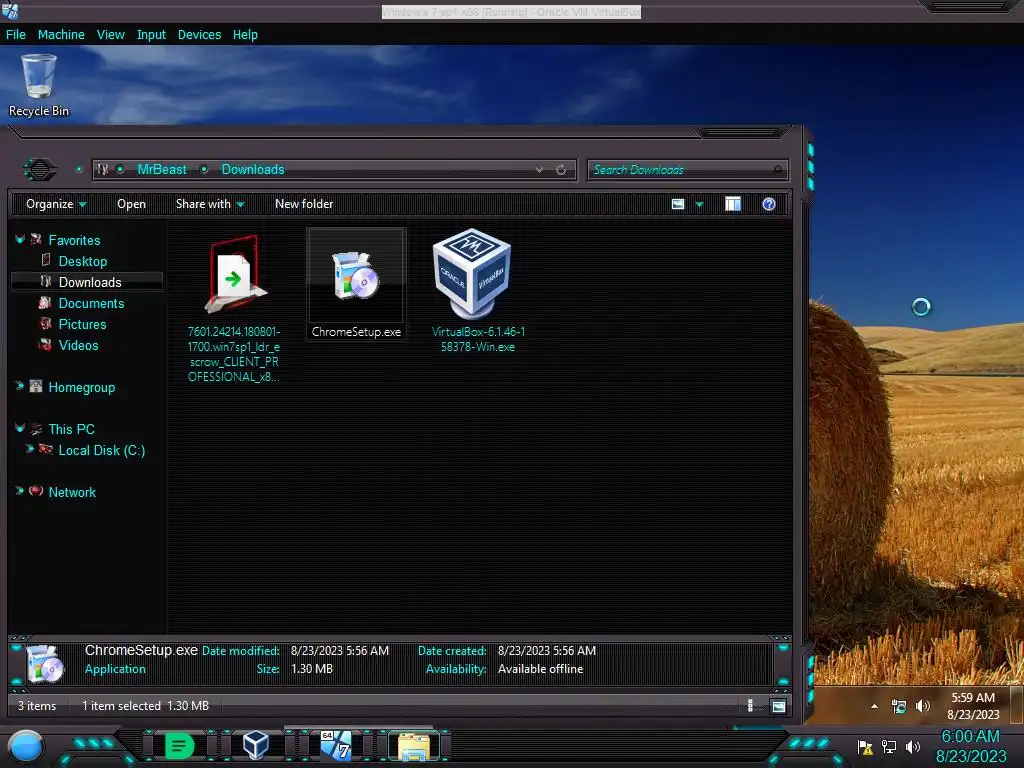This screenshot has height=768, width=1024.
Task: Collapse the Favorites tree group
Action: point(20,240)
